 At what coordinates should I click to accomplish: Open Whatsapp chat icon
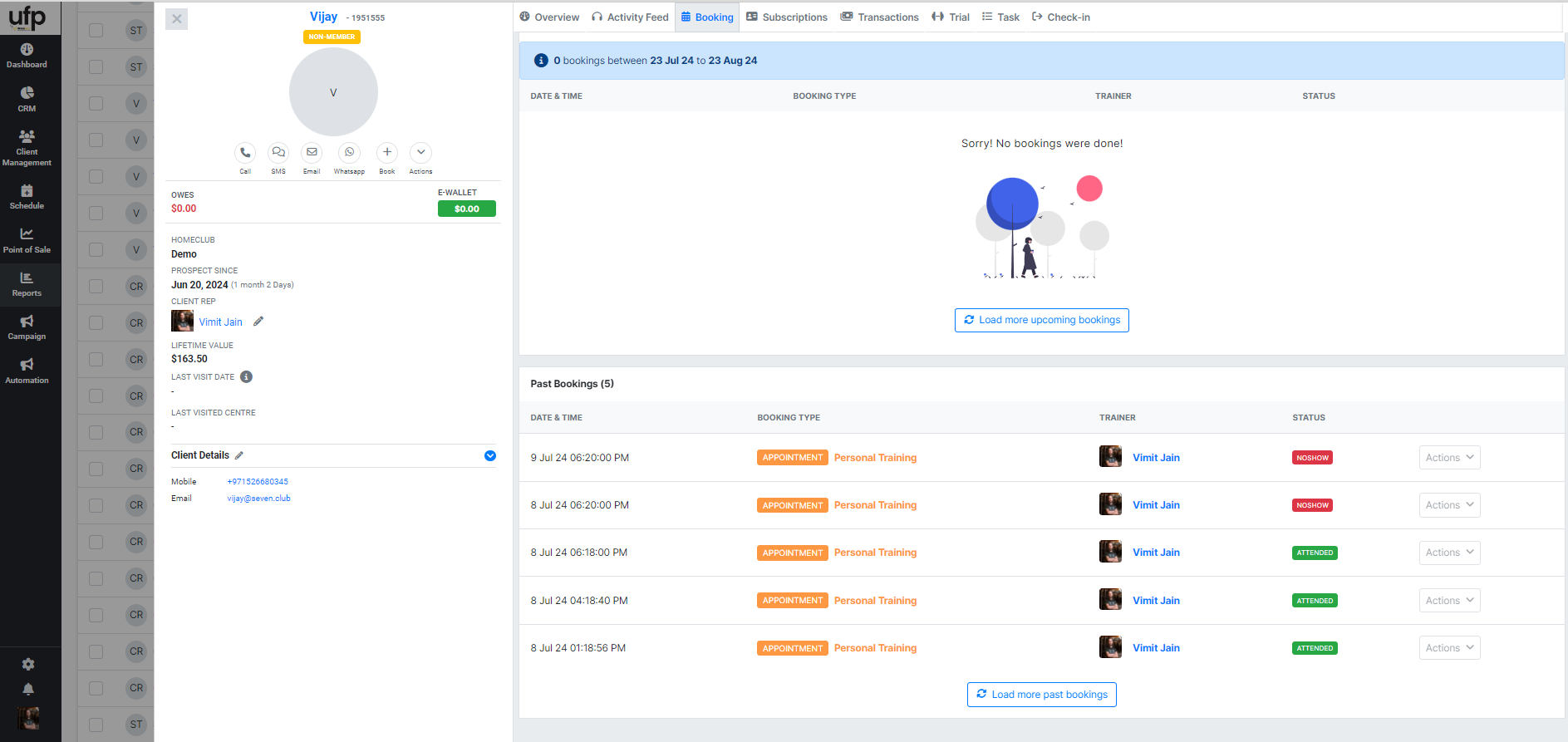(x=349, y=153)
